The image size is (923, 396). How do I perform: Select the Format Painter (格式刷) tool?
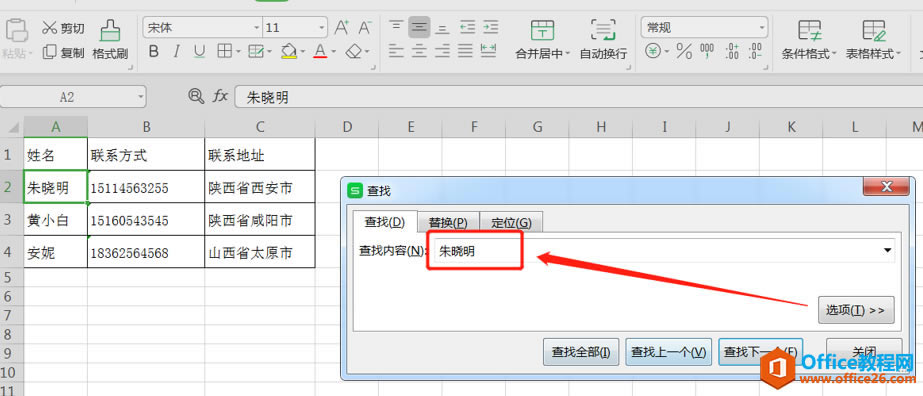pyautogui.click(x=110, y=40)
